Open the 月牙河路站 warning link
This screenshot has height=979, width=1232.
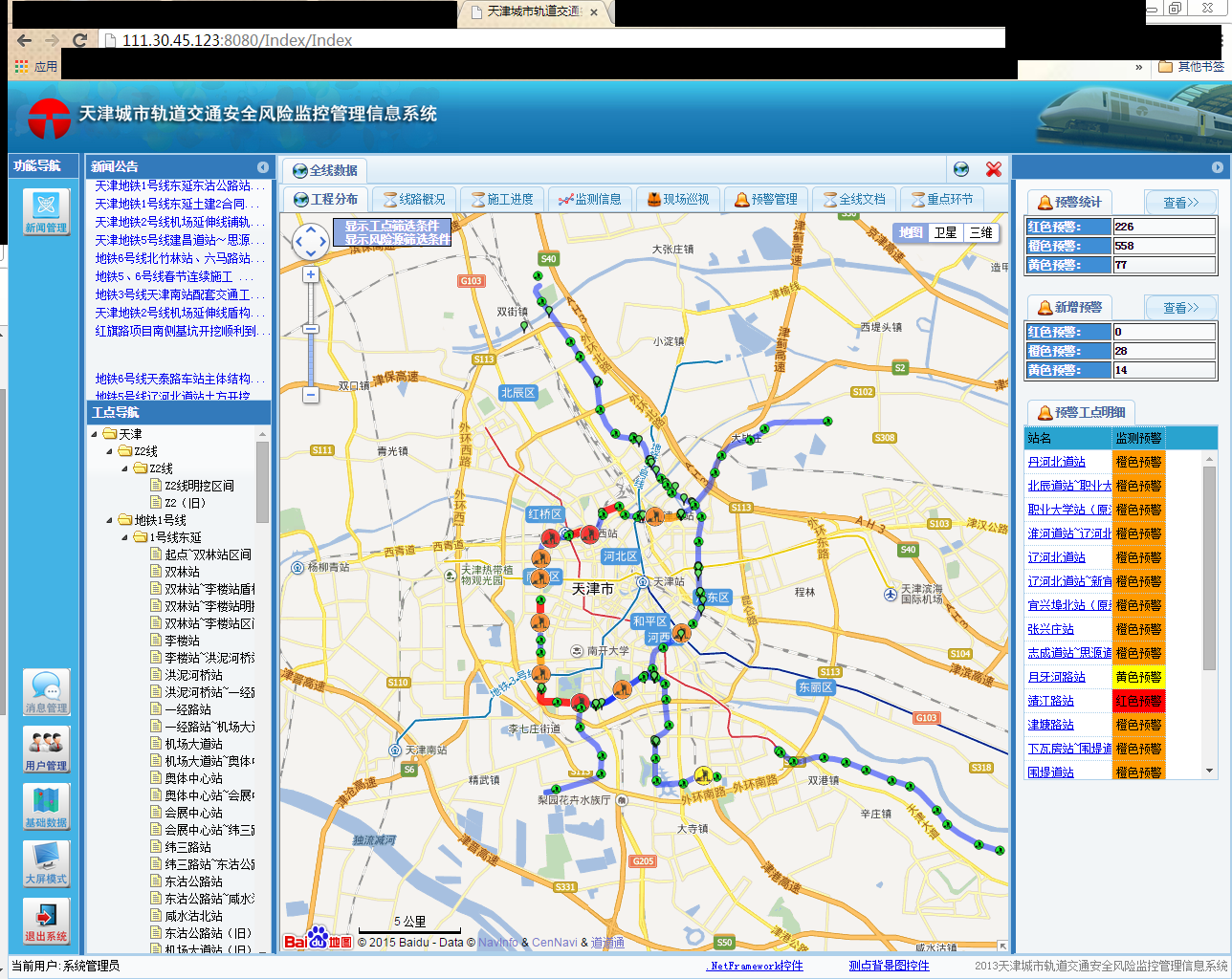tap(1056, 677)
